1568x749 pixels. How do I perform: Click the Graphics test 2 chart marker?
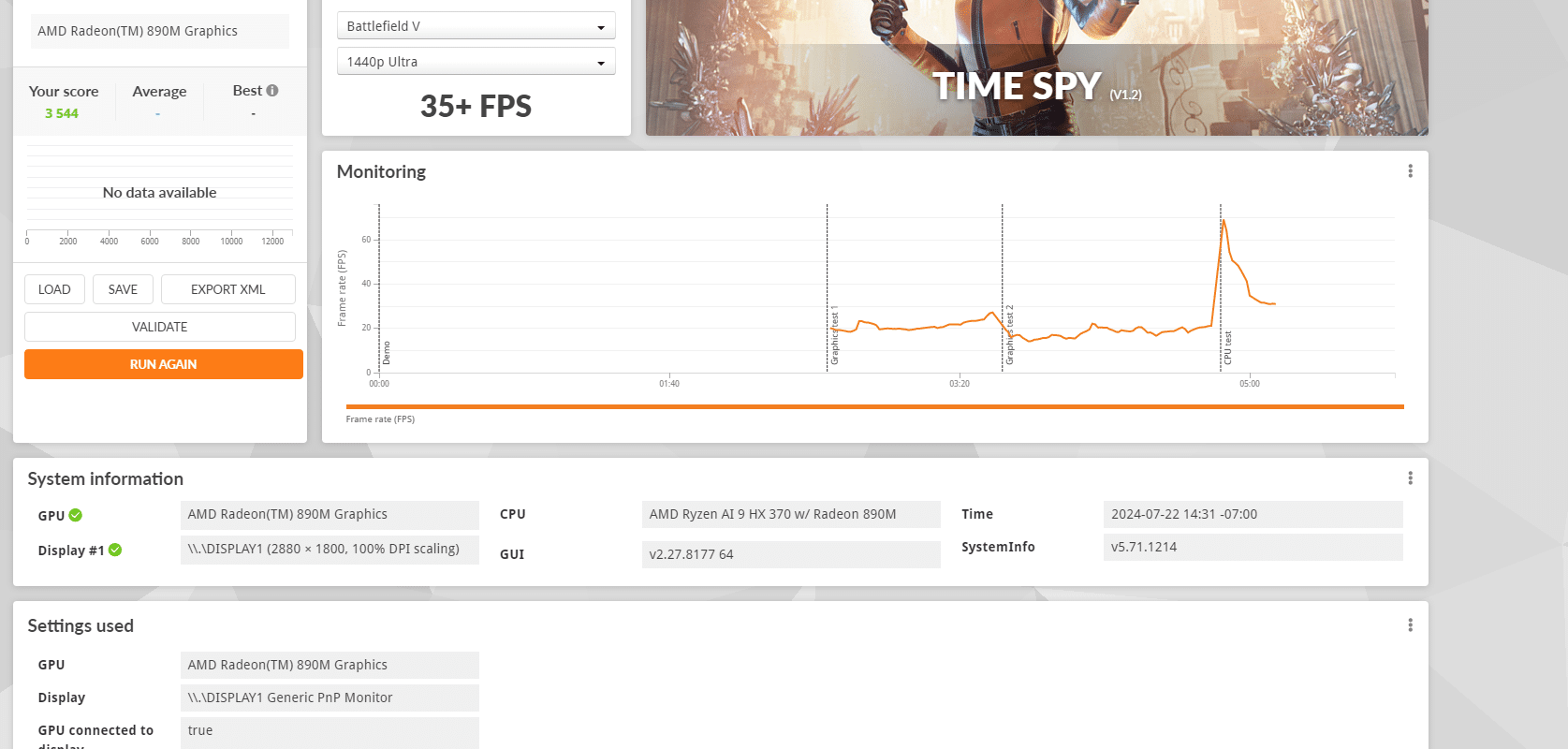1010,335
